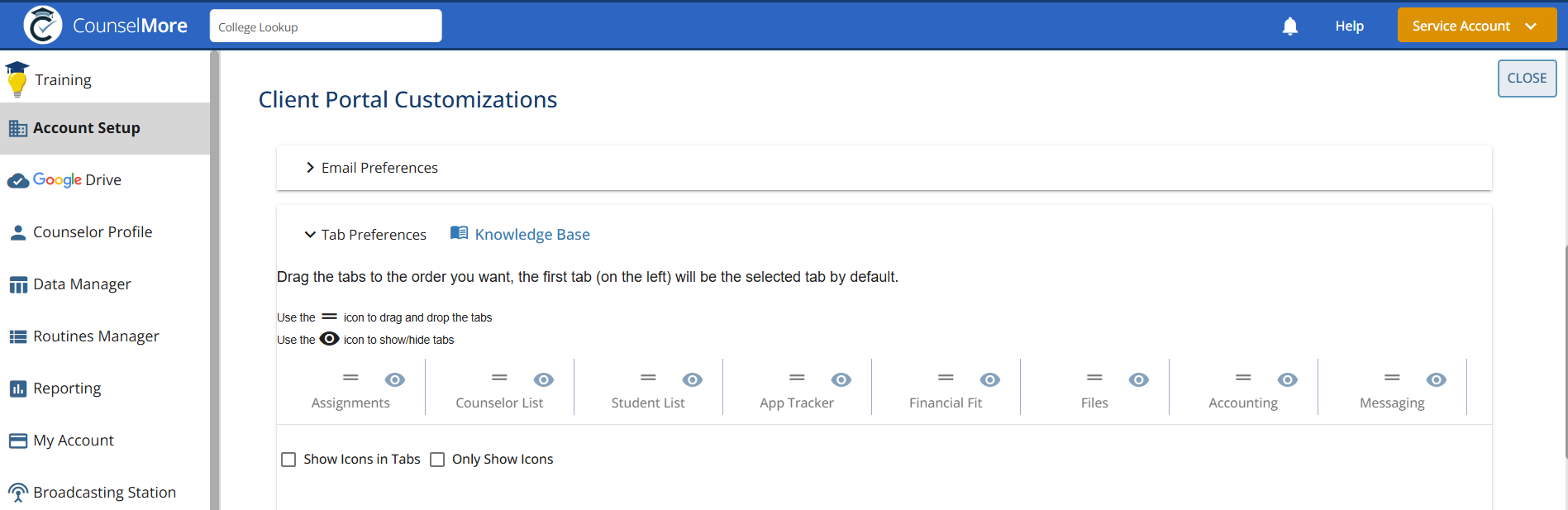The image size is (1568, 510).
Task: Toggle visibility of App Tracker tab
Action: pyautogui.click(x=841, y=379)
